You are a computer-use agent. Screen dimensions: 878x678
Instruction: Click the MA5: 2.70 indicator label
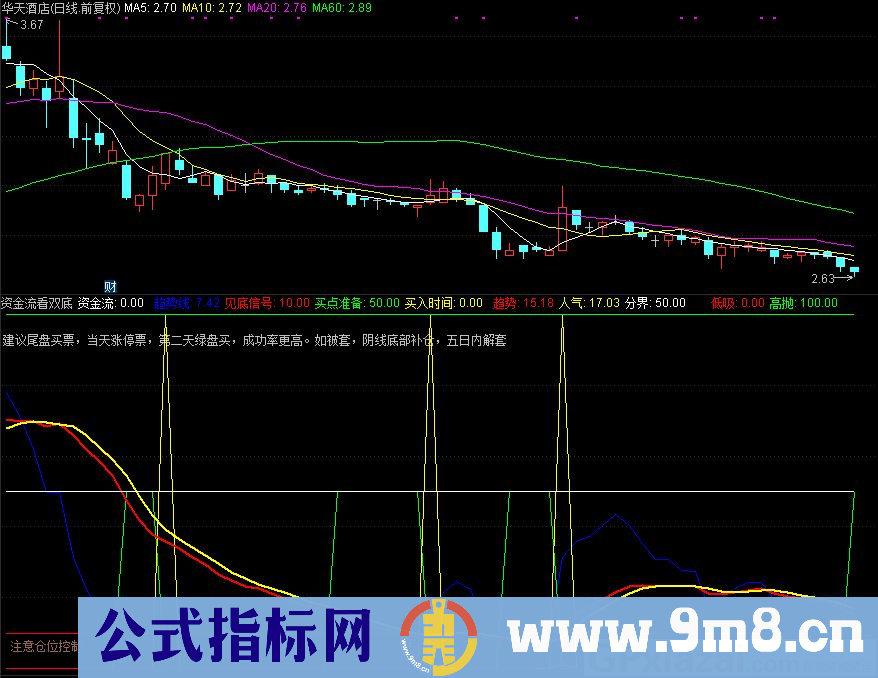[150, 8]
